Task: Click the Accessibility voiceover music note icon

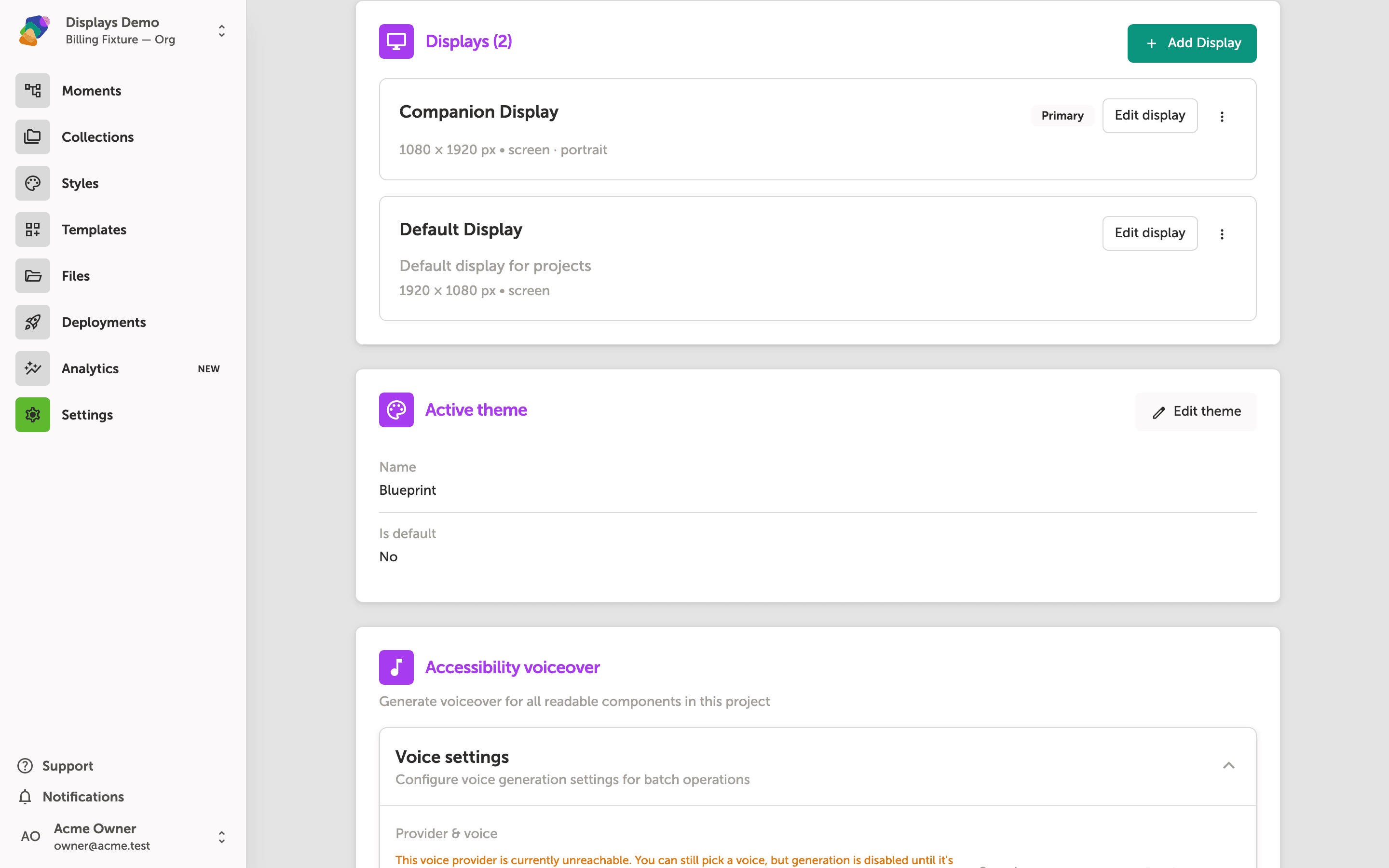Action: [396, 667]
